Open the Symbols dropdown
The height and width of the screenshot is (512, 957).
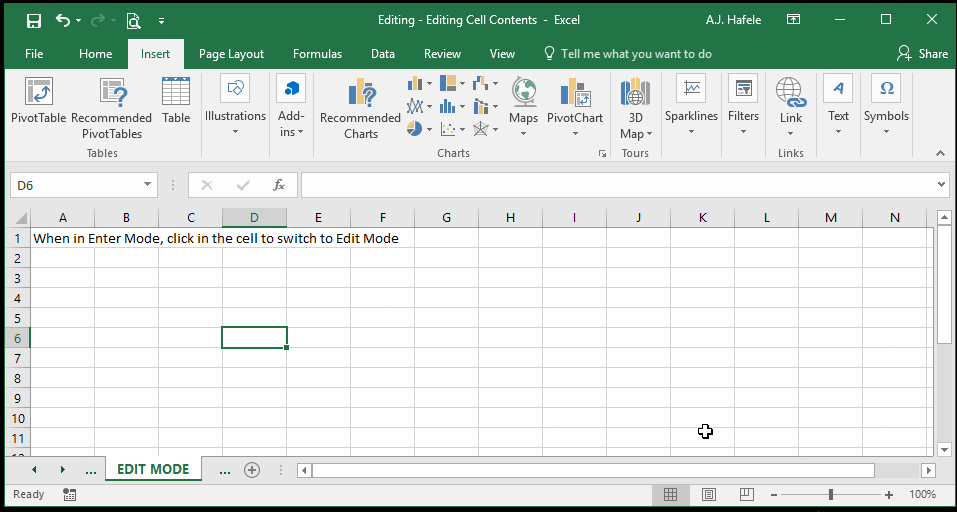[886, 106]
